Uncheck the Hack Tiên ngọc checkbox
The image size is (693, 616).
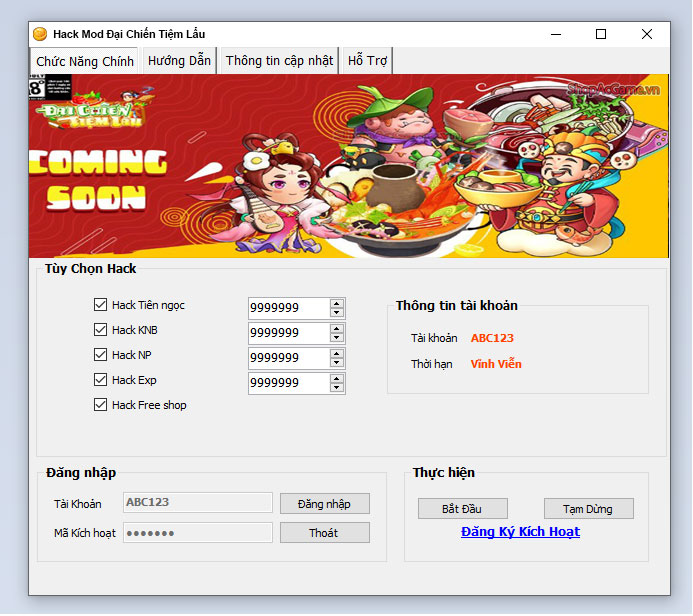(x=100, y=304)
